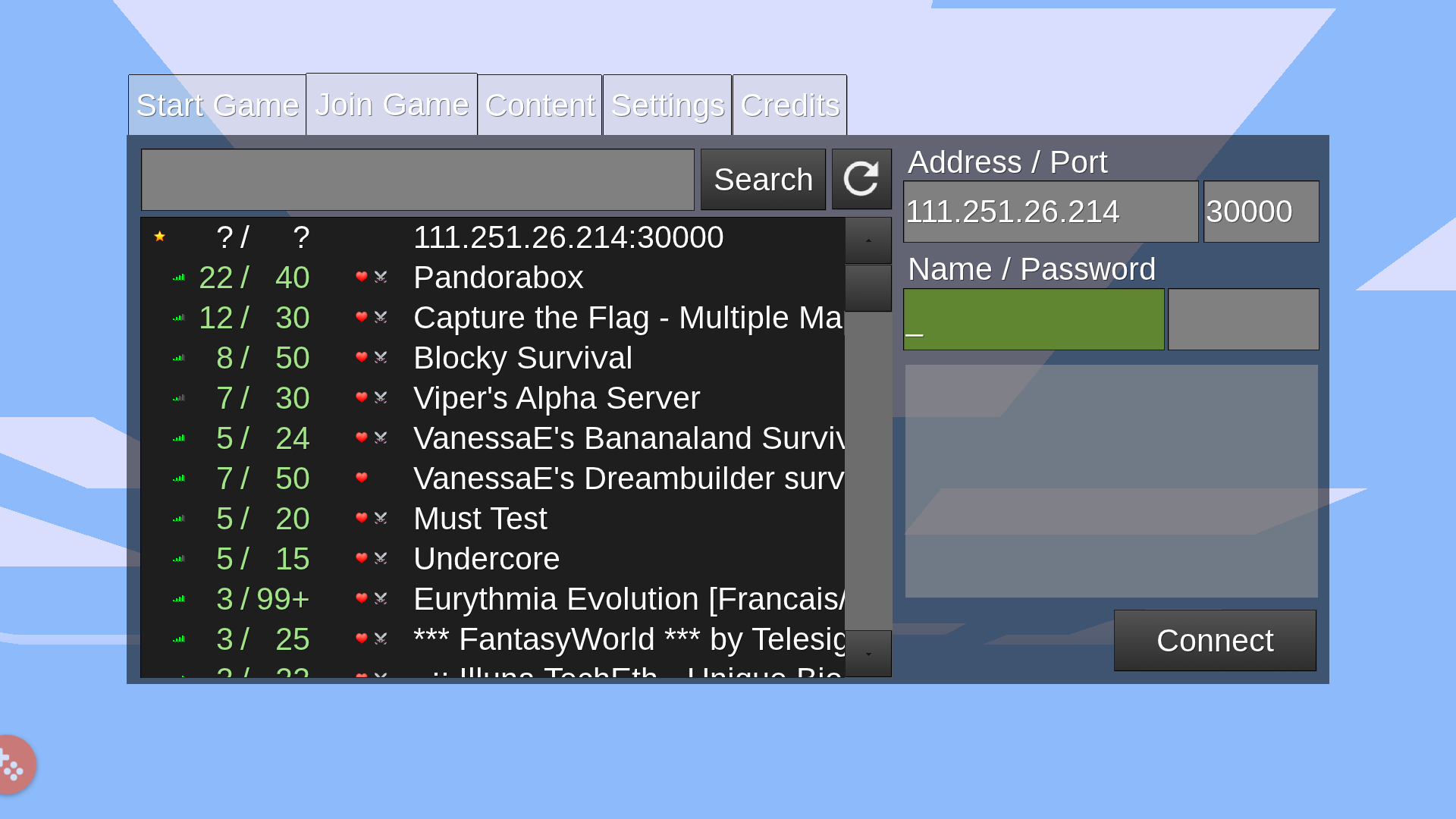Click the ping bars icon next to Viper's Alpha Server

(x=179, y=398)
